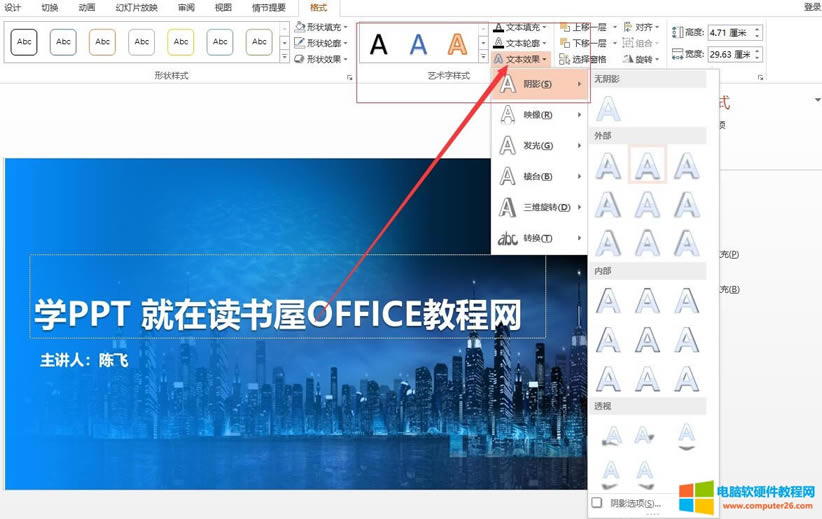
Task: Open the 旋转 rotate dropdown
Action: click(641, 59)
